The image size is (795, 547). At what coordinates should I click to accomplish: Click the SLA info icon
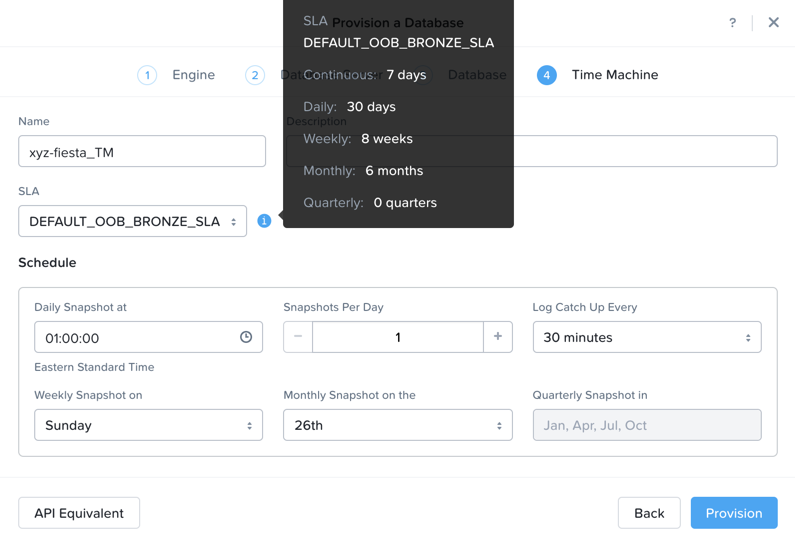264,221
